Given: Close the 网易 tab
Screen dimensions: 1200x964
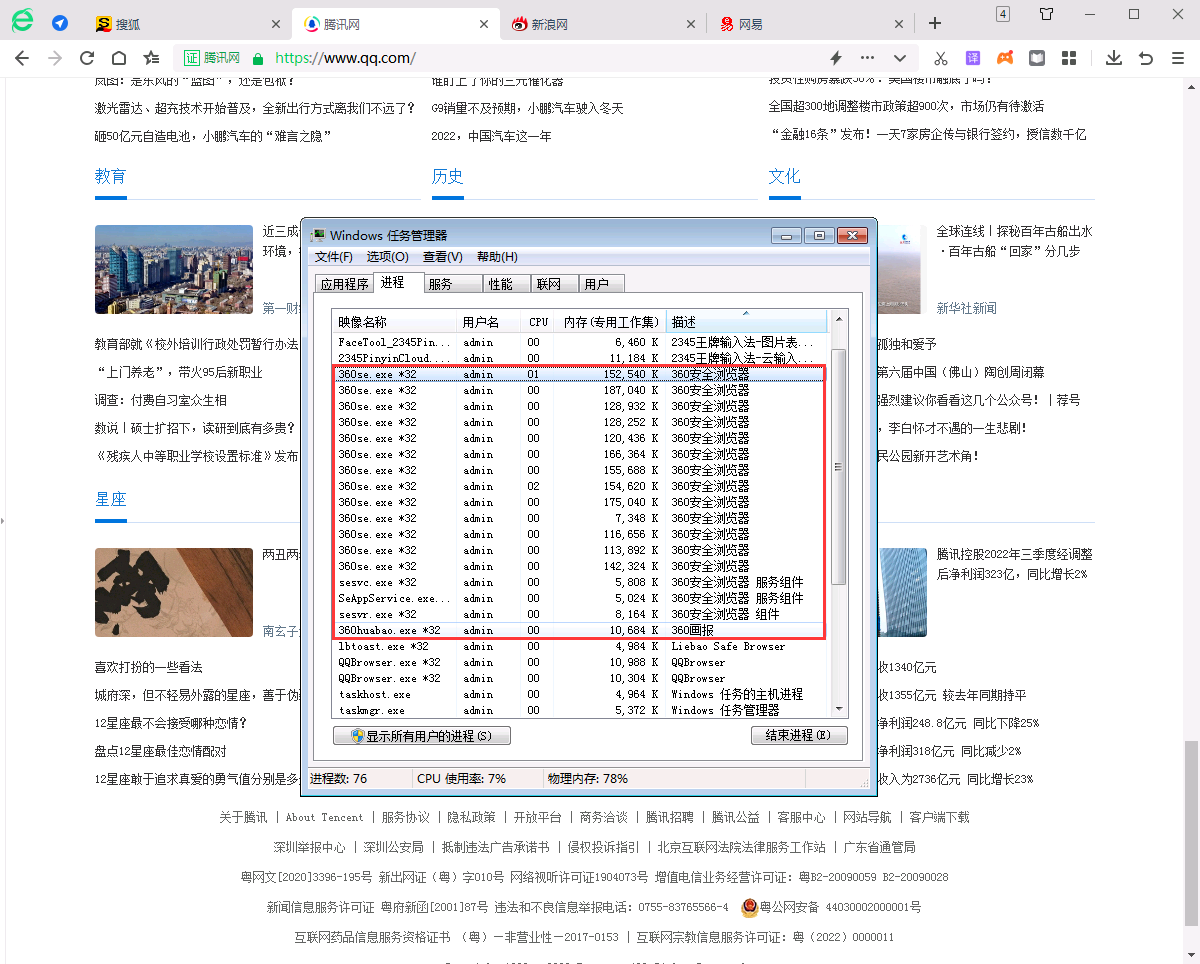Looking at the screenshot, I should 899,24.
